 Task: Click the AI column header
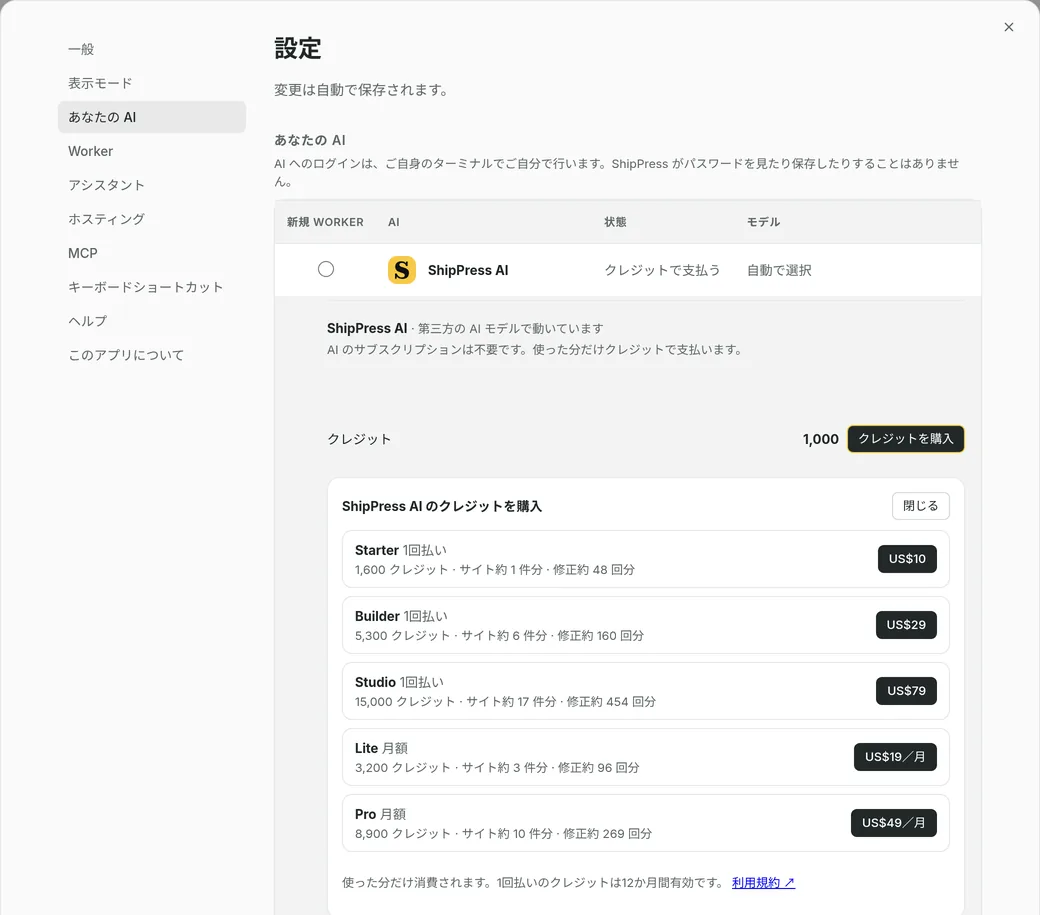coord(394,222)
